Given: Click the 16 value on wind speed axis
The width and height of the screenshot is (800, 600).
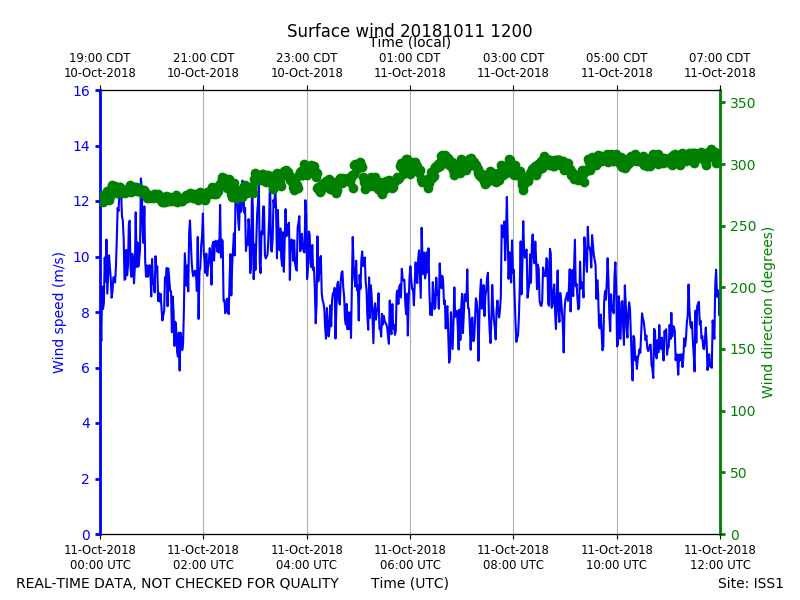Looking at the screenshot, I should (x=81, y=91).
